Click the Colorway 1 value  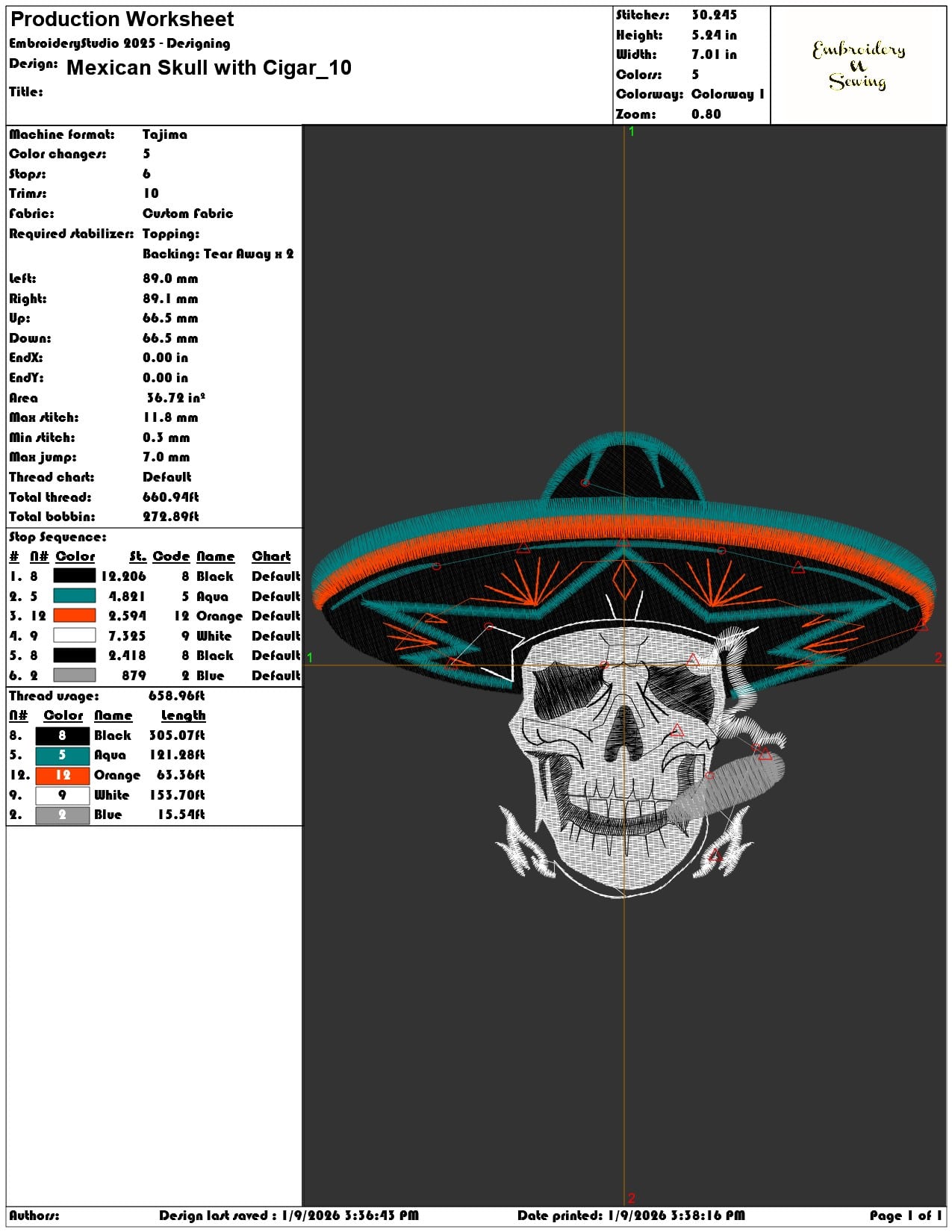728,94
